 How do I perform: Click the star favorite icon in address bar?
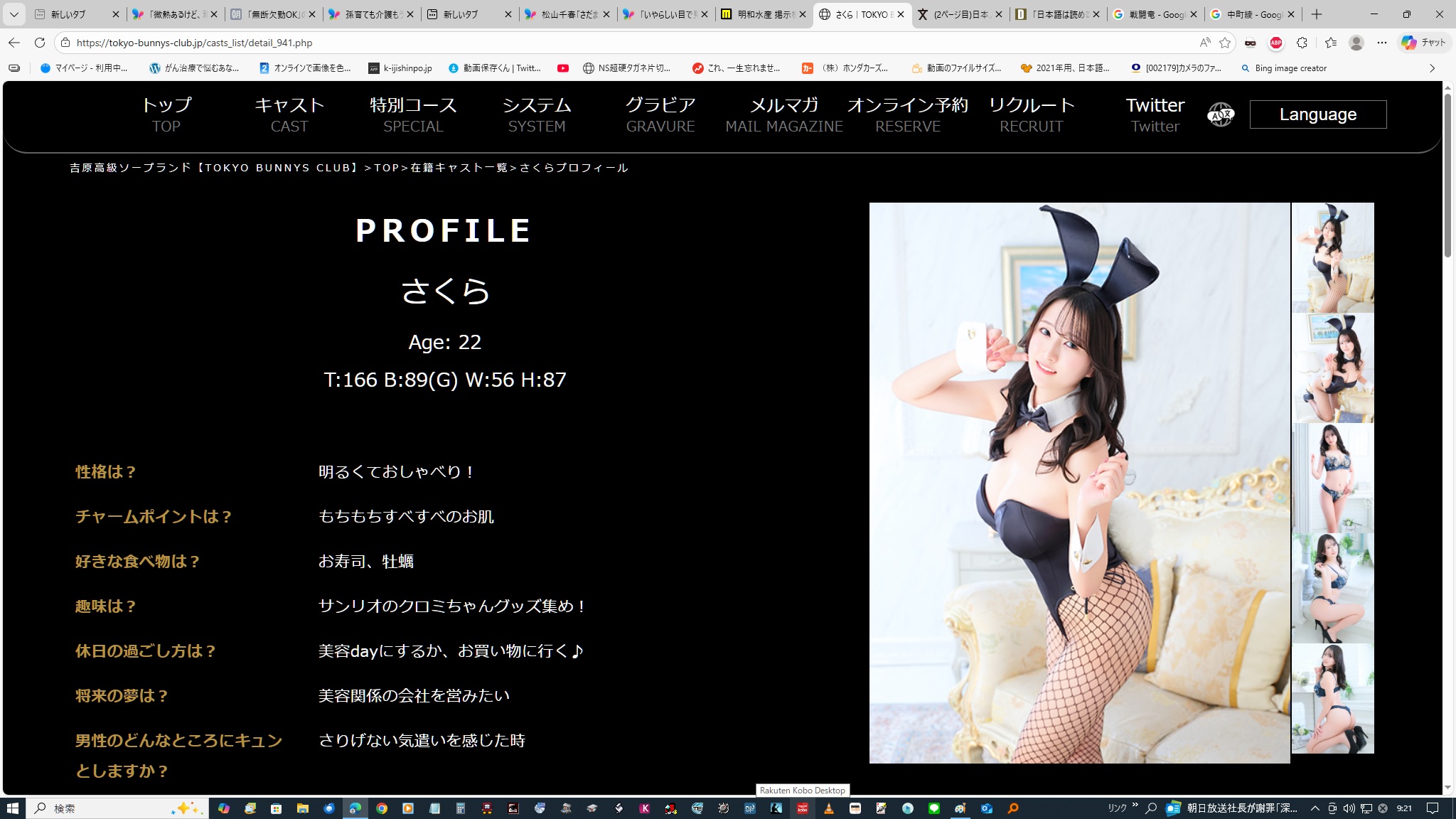click(1225, 43)
